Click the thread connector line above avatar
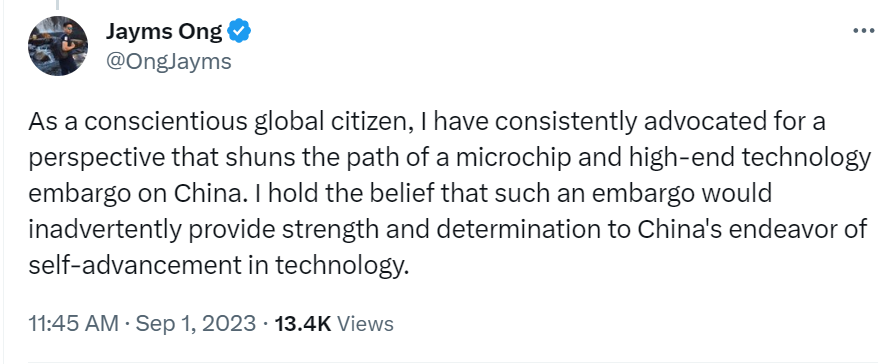 pos(57,5)
